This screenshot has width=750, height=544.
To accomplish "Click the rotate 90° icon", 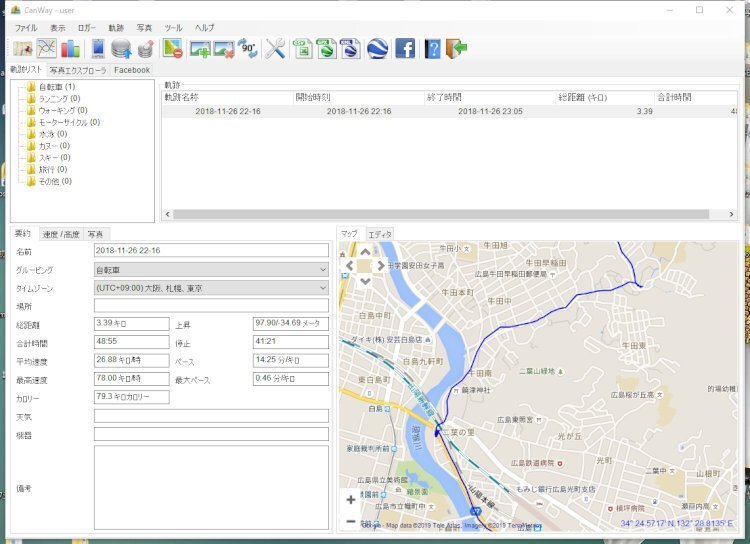I will 248,48.
